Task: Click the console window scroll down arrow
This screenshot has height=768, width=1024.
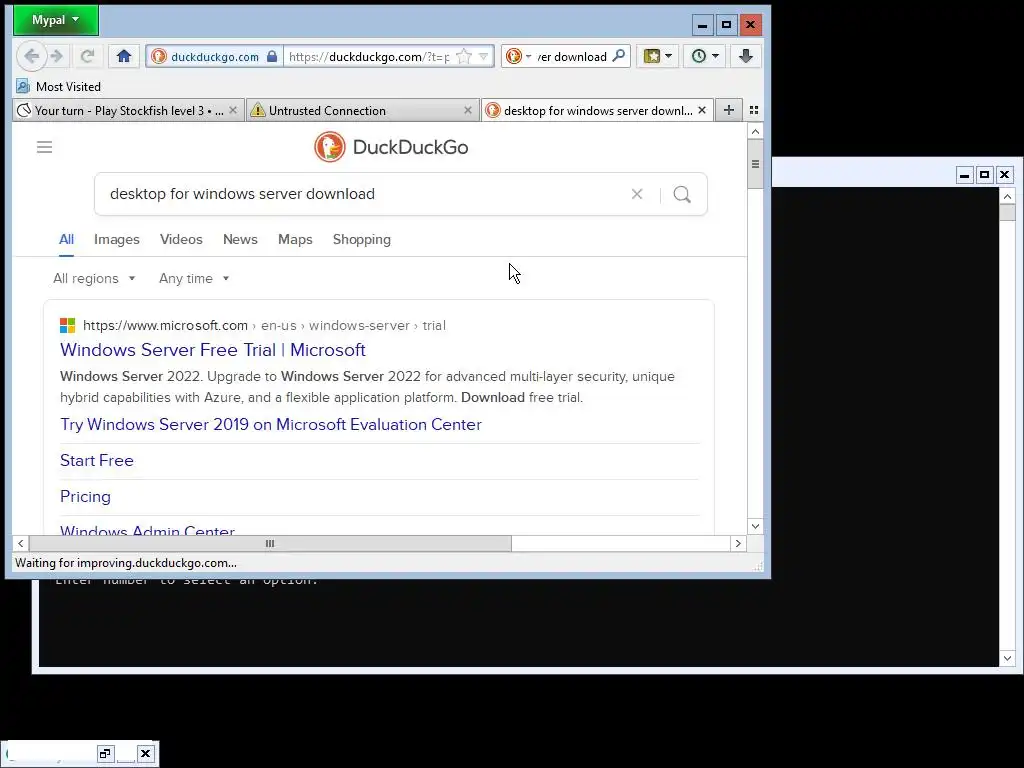Action: point(1007,658)
